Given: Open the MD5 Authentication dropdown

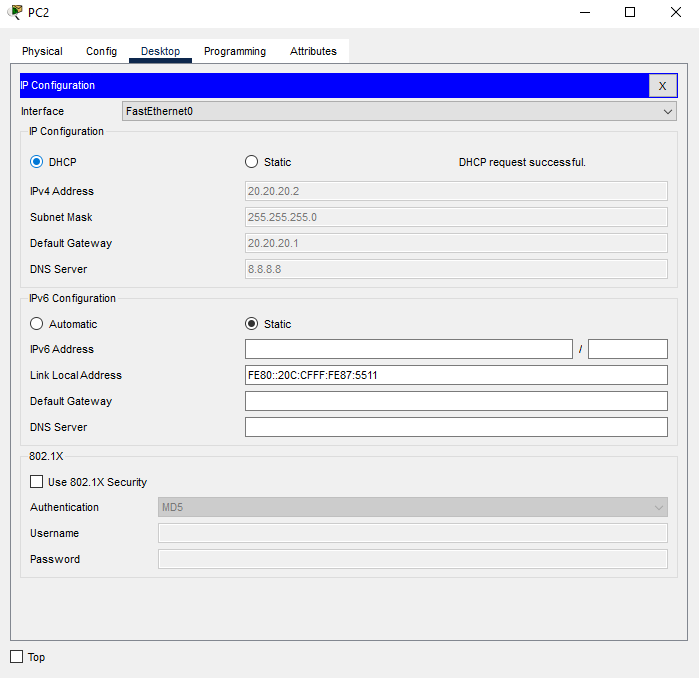Looking at the screenshot, I should [x=412, y=507].
